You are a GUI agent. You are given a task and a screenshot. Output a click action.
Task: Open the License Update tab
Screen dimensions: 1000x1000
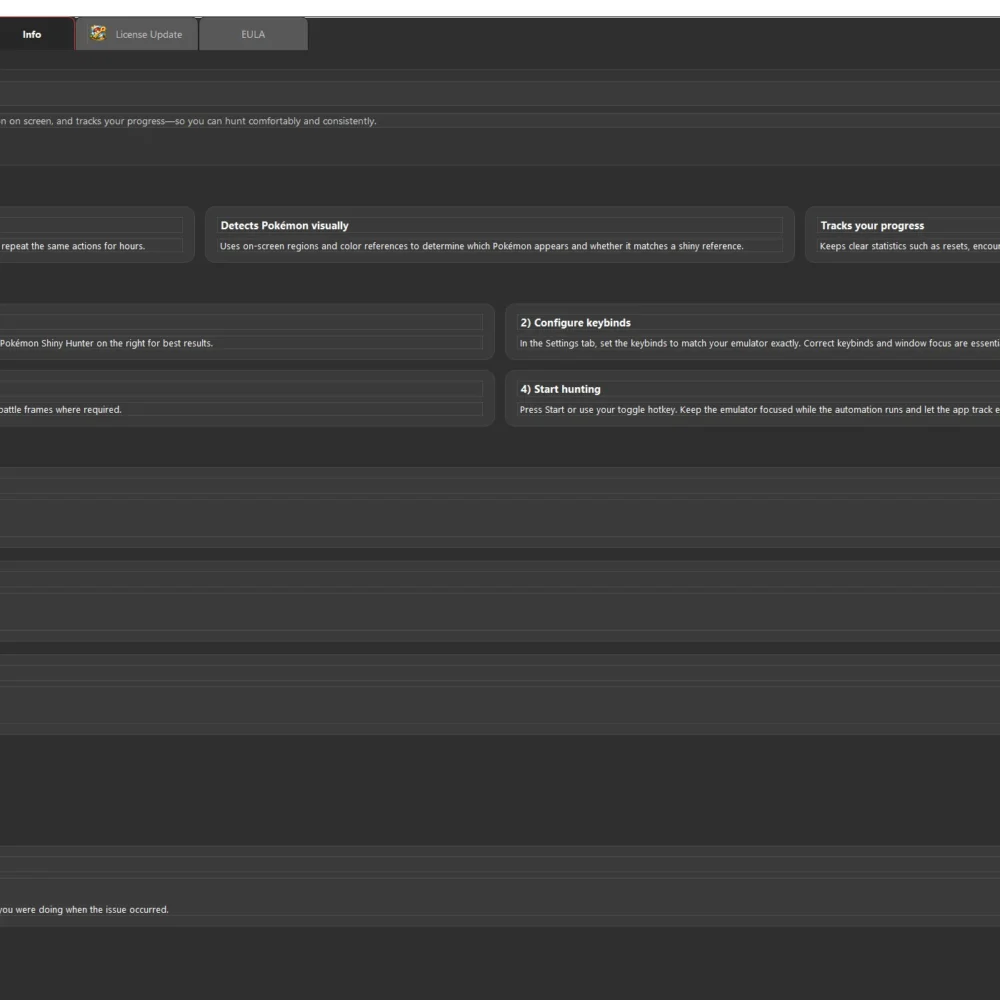(x=136, y=34)
